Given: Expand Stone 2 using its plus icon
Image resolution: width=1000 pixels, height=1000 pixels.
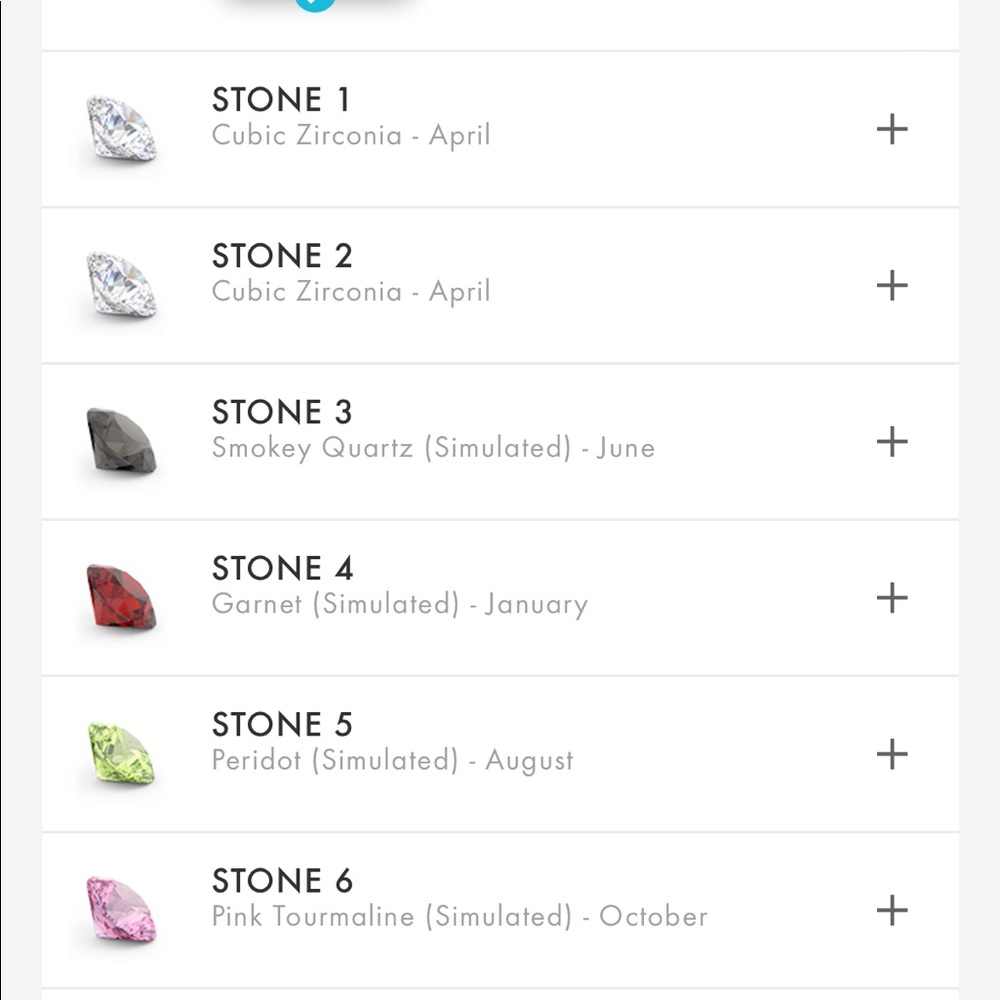Looking at the screenshot, I should pyautogui.click(x=892, y=285).
